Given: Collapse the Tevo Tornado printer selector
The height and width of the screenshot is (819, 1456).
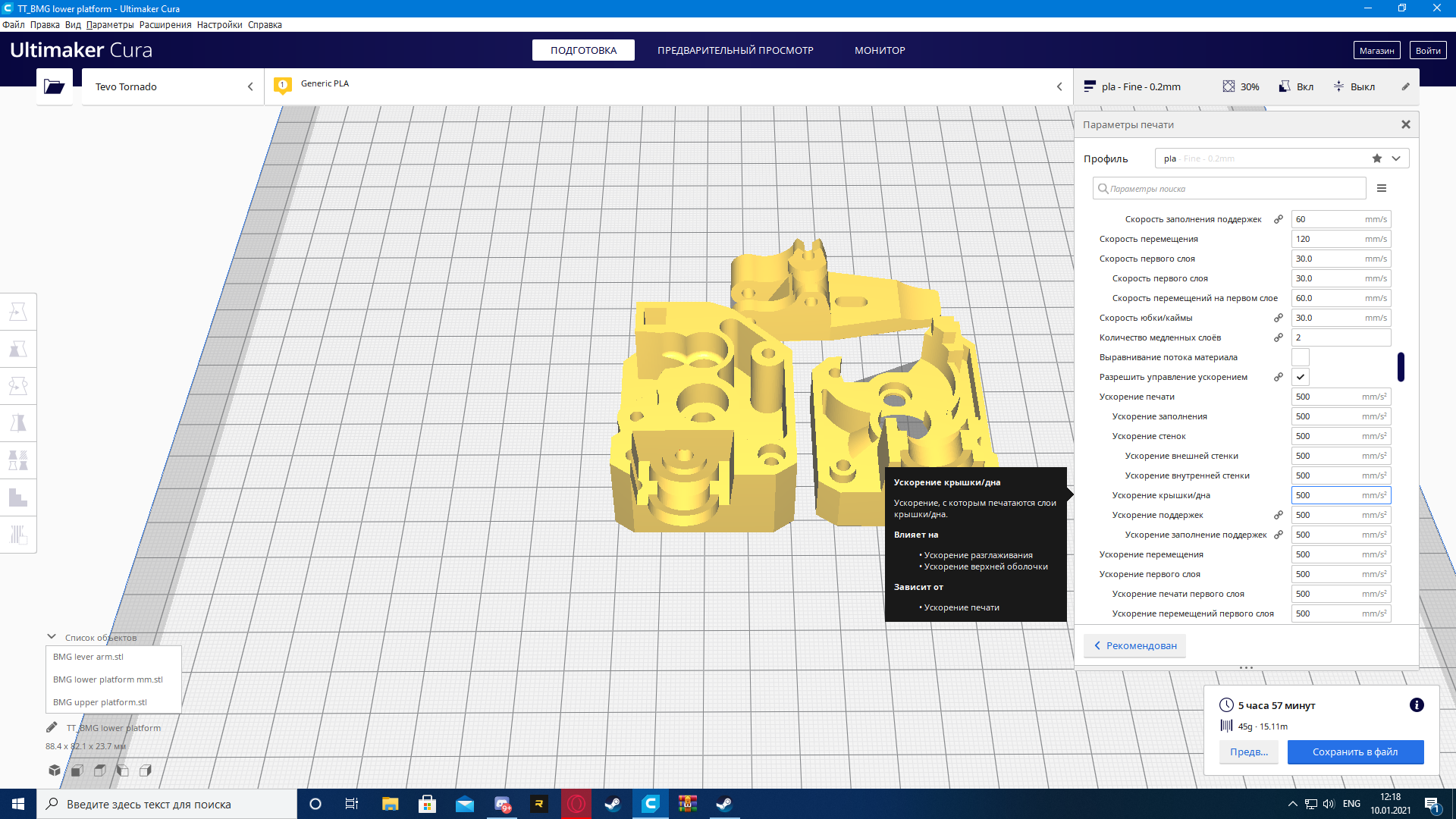Looking at the screenshot, I should point(250,86).
